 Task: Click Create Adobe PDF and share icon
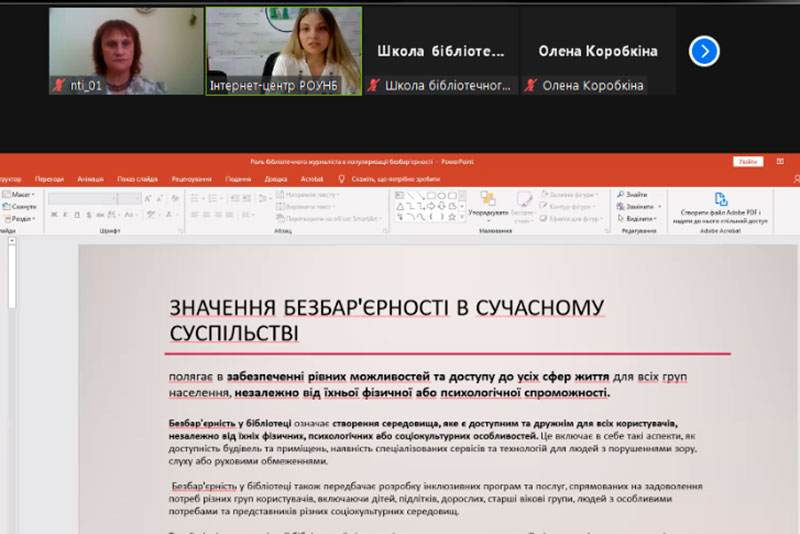[720, 200]
